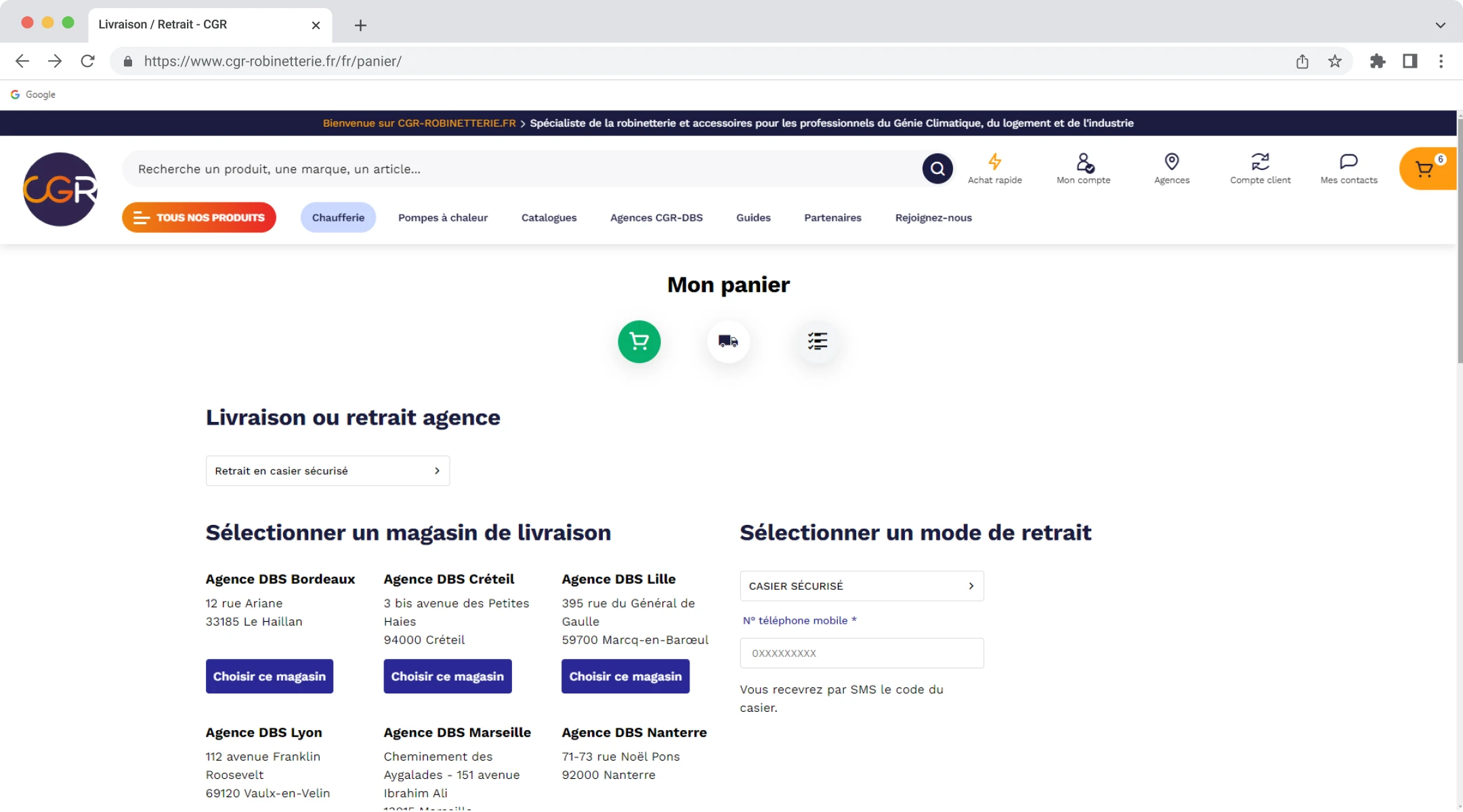Click Agence DBS Lyon heading
1463x812 pixels.
tap(263, 732)
